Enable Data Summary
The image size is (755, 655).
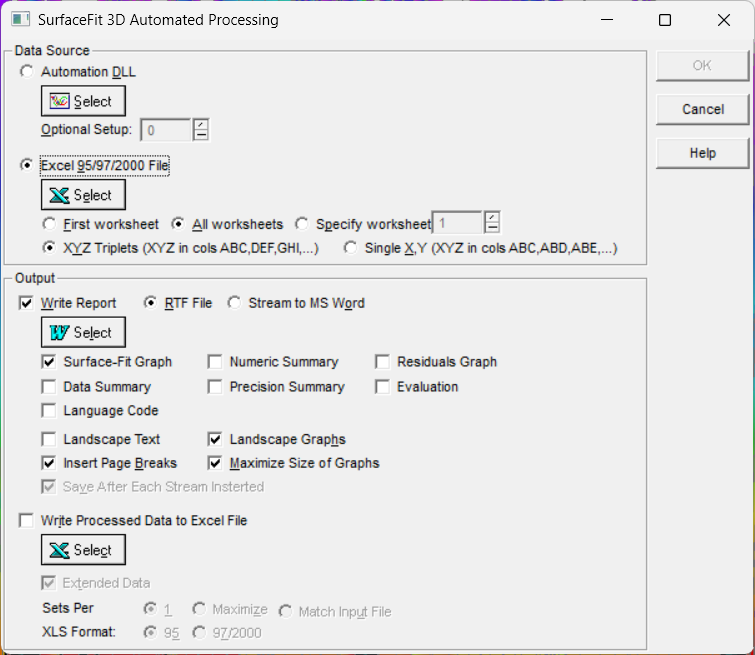pos(49,387)
